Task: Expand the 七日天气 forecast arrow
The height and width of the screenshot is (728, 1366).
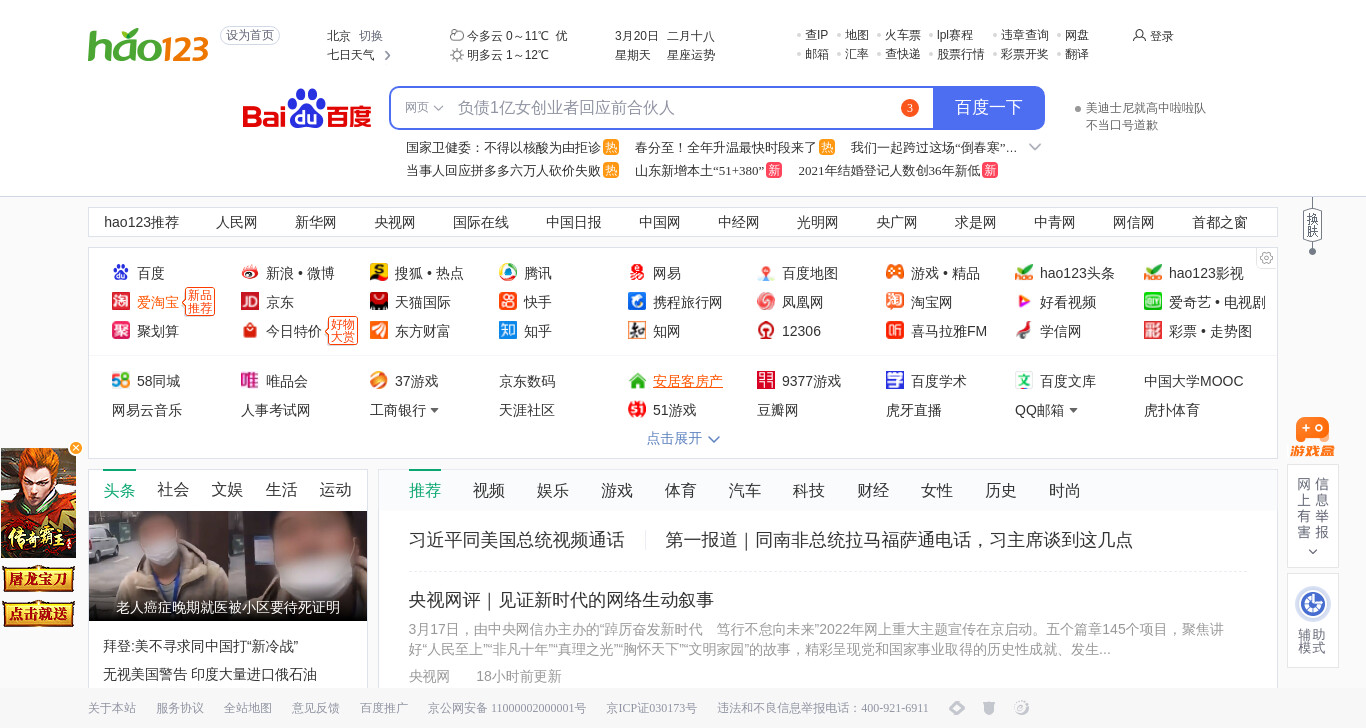Action: (x=387, y=55)
